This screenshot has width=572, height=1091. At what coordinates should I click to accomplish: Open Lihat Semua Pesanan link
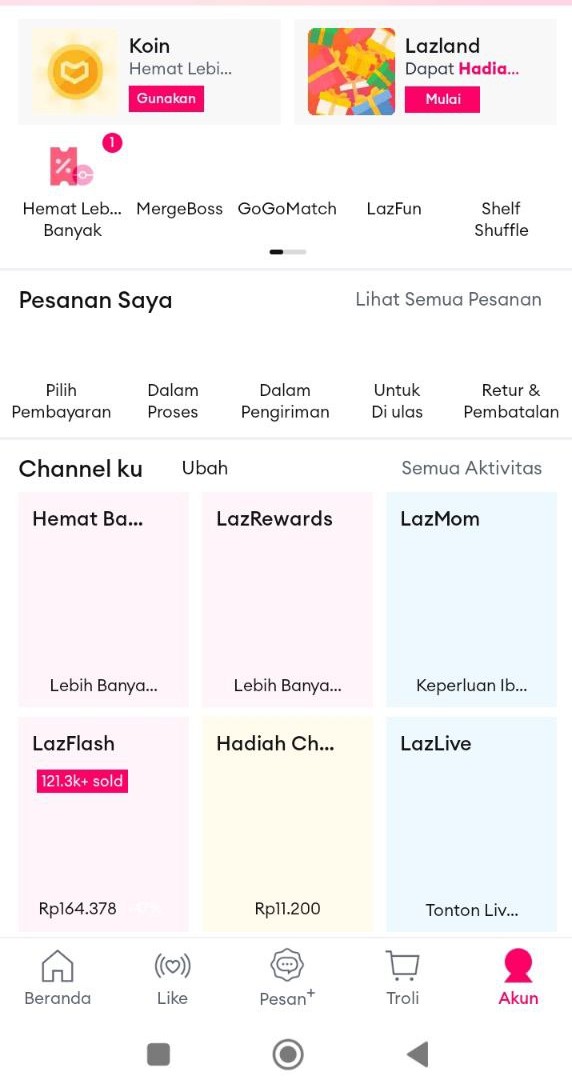pyautogui.click(x=448, y=300)
